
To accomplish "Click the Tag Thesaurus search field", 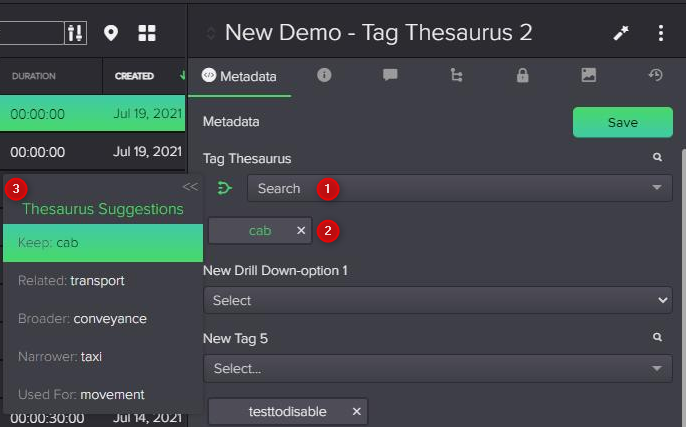I will 450,188.
